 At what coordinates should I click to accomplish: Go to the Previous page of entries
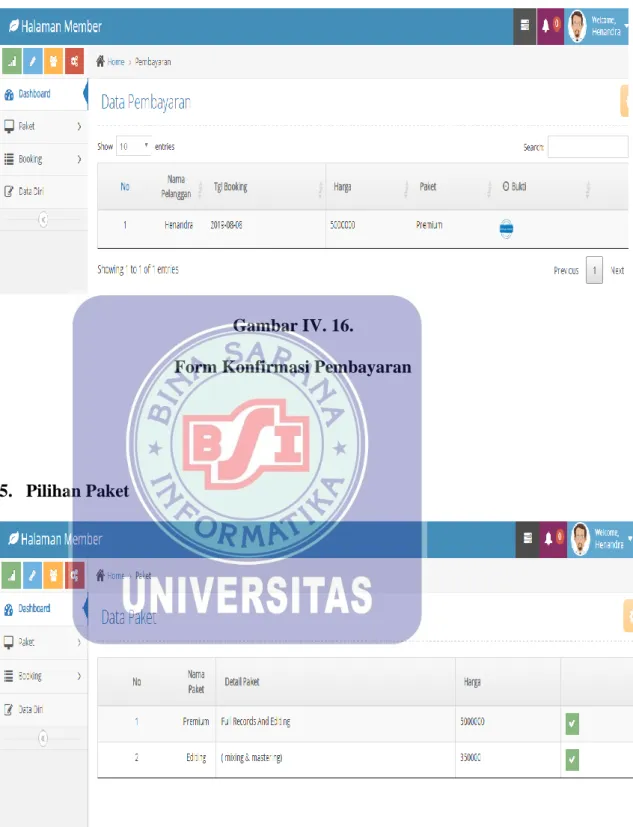click(x=566, y=270)
